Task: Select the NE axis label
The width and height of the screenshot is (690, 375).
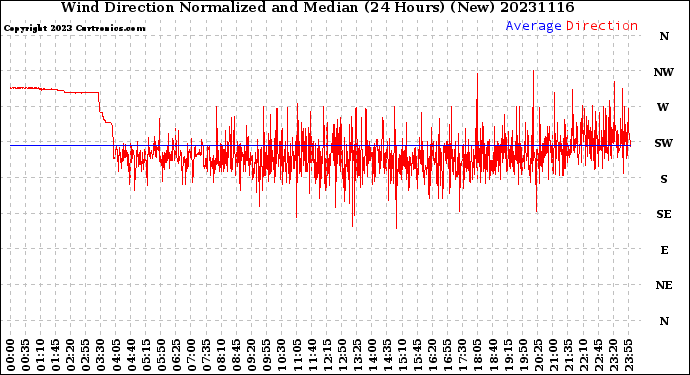Action: click(664, 286)
